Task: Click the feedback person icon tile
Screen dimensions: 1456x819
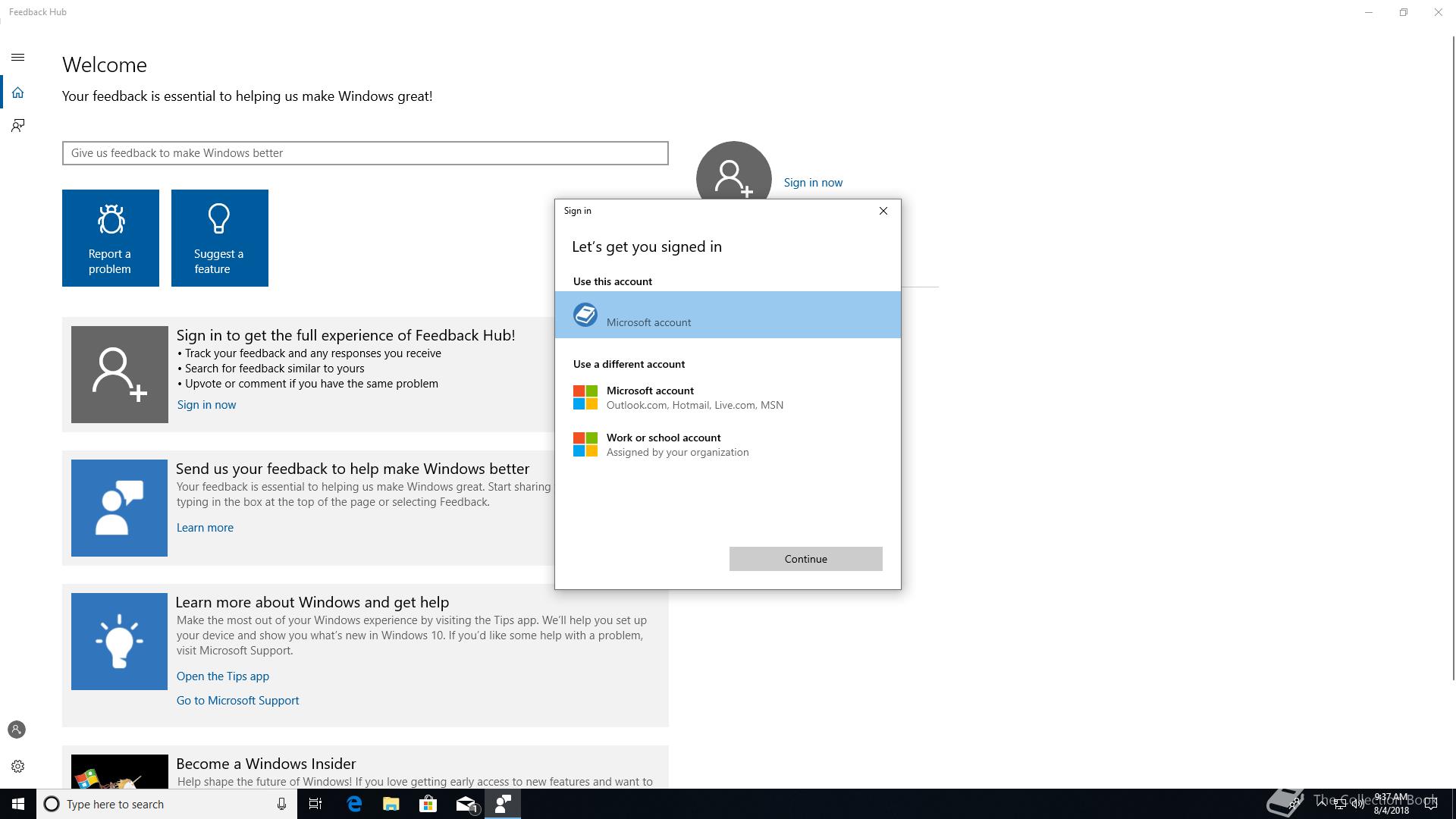Action: click(119, 508)
